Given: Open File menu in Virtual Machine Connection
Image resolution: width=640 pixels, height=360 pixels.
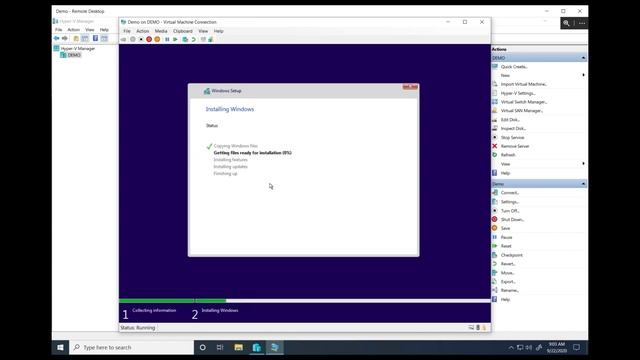Looking at the screenshot, I should [x=127, y=31].
